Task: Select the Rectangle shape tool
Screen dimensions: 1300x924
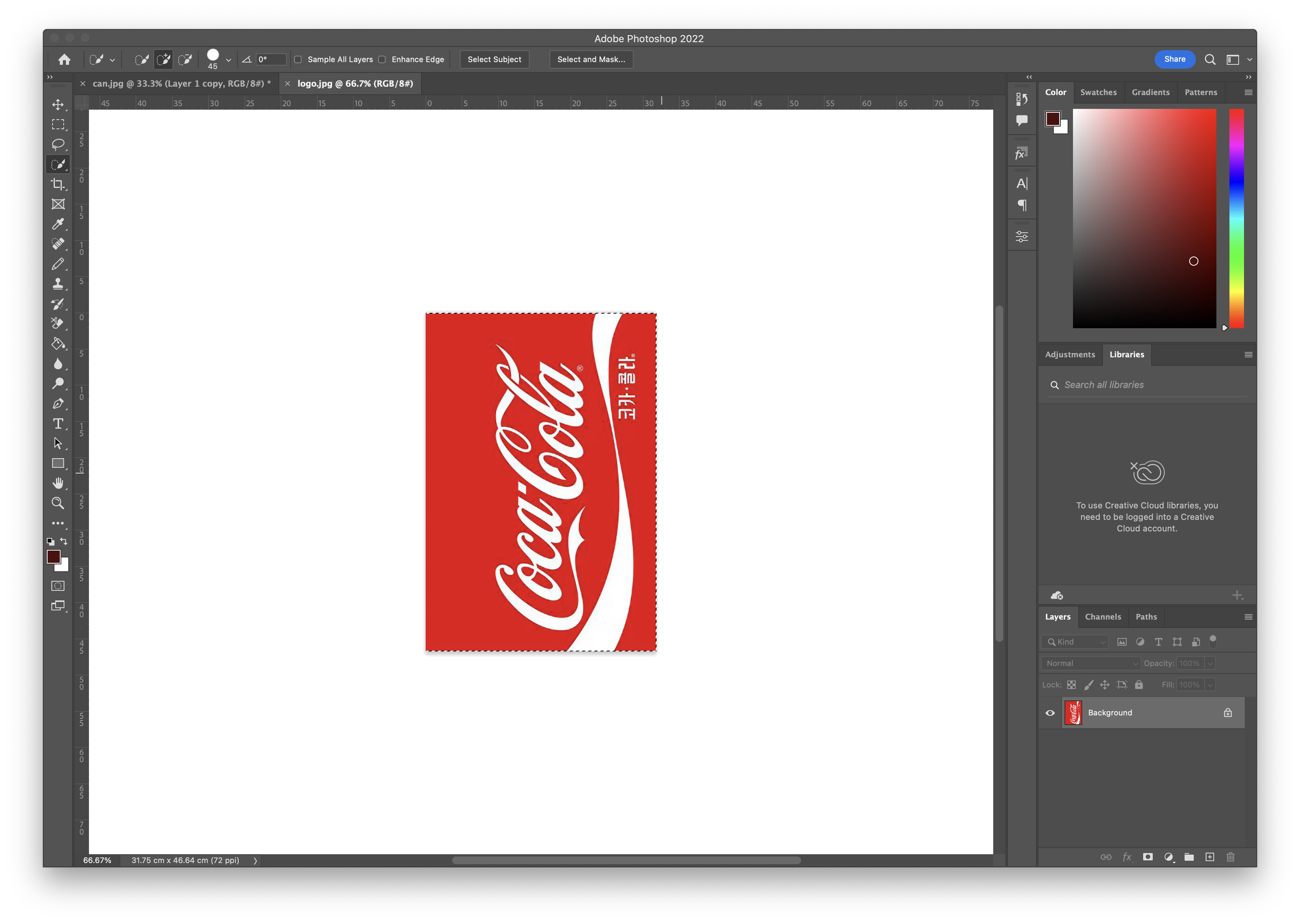Action: (x=58, y=463)
